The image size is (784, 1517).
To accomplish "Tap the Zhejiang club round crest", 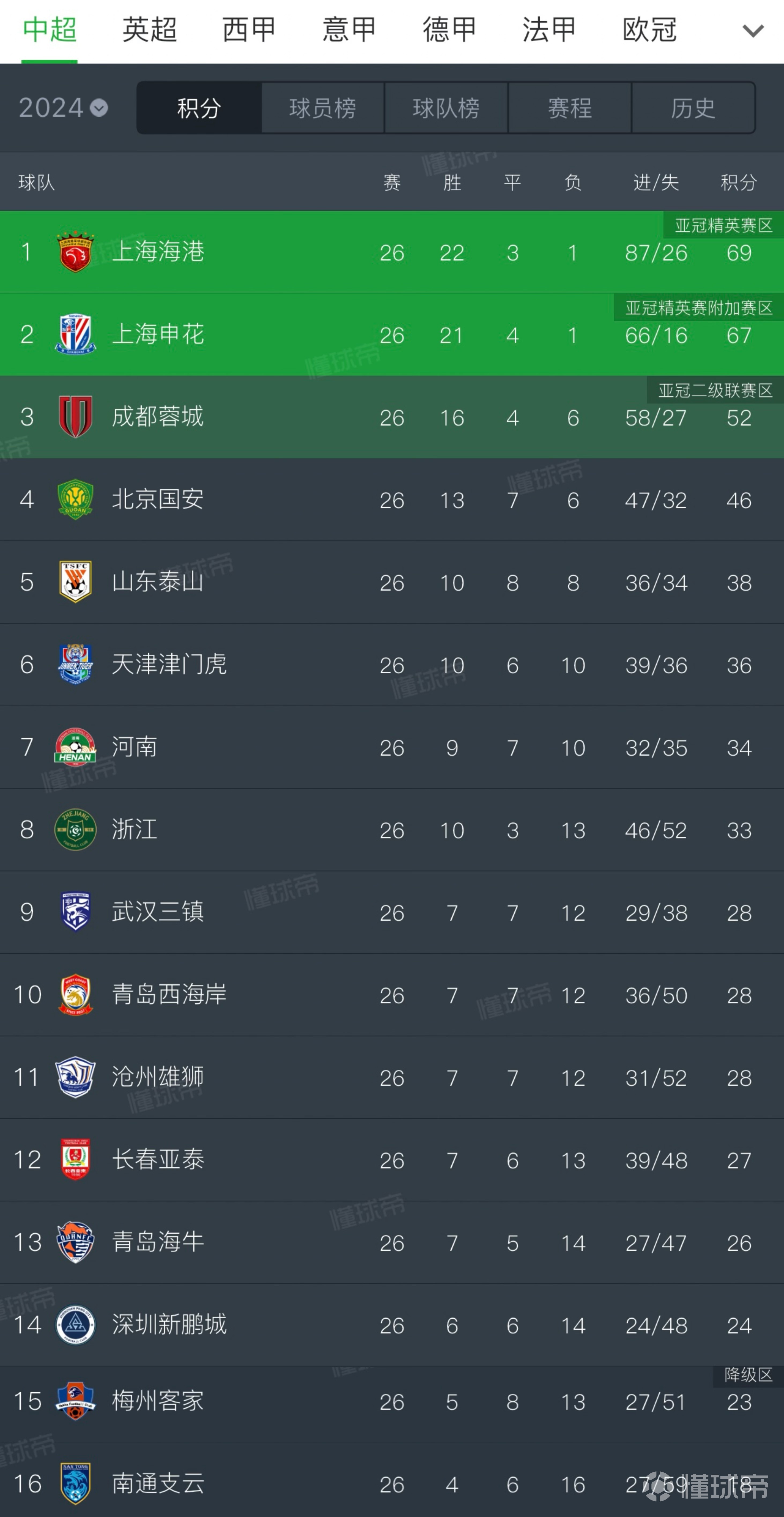I will click(x=75, y=829).
